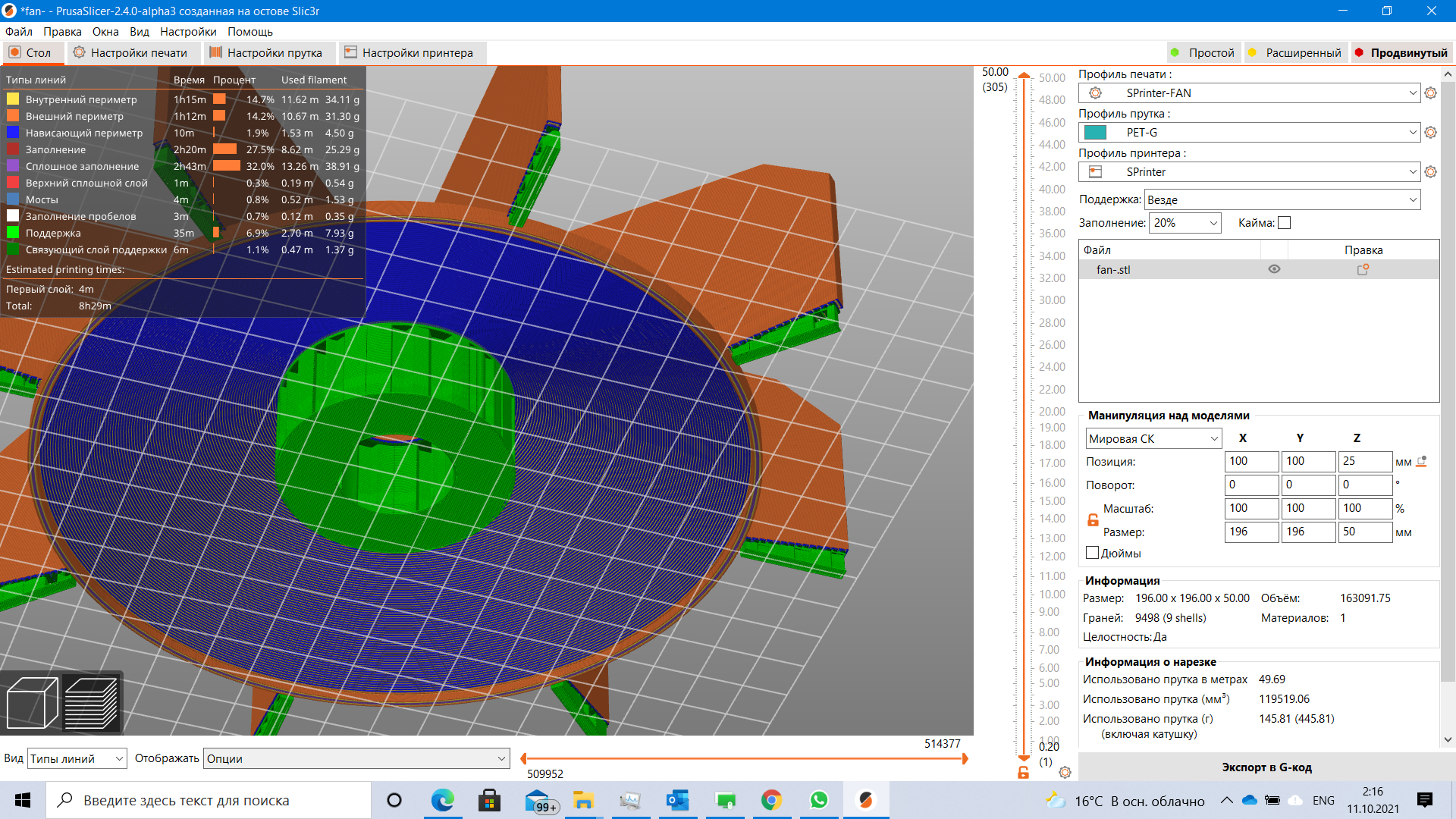Click the PET-G filament color swatch

coord(1095,133)
